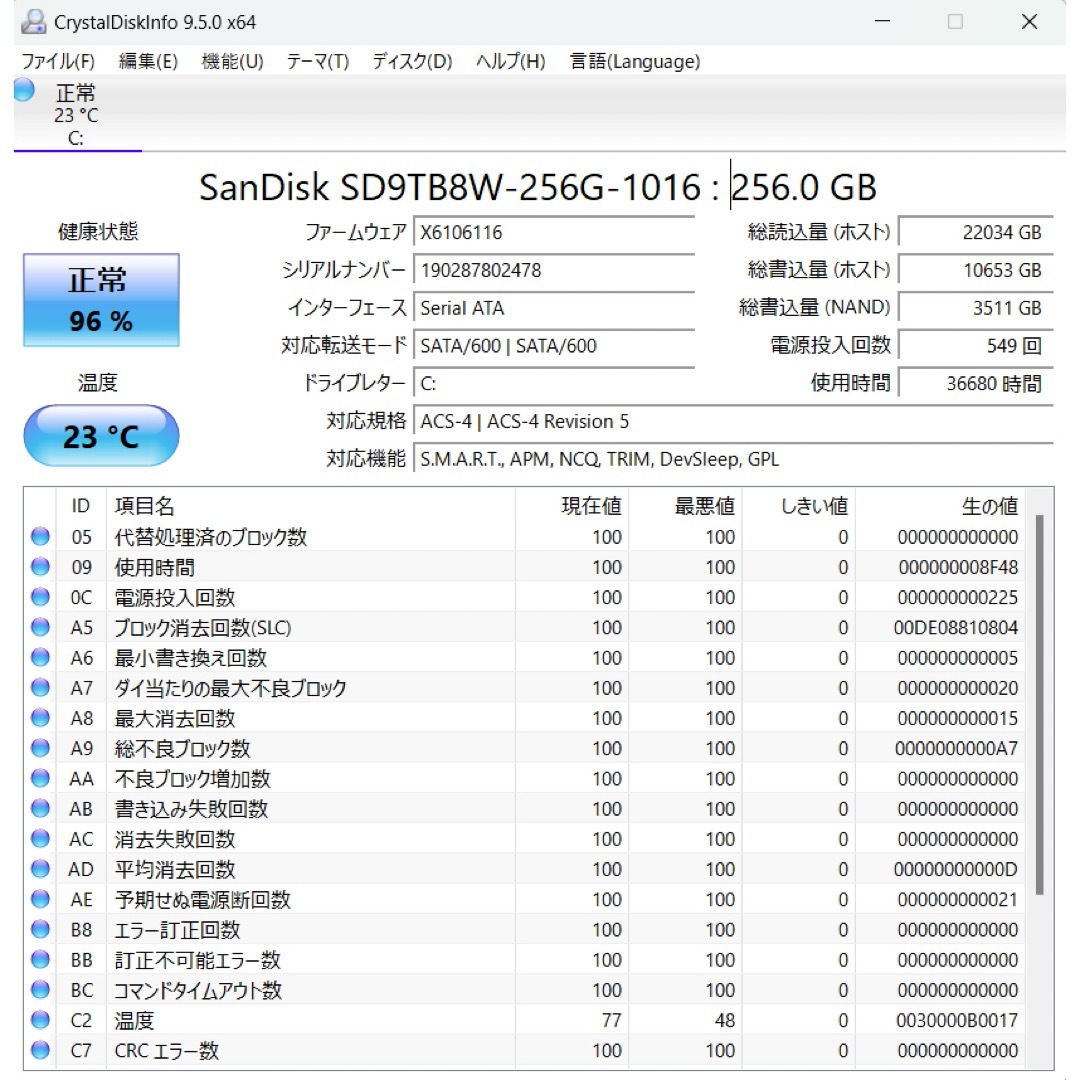Click the total host writes value 10653 GB
1080x1080 pixels.
point(976,270)
